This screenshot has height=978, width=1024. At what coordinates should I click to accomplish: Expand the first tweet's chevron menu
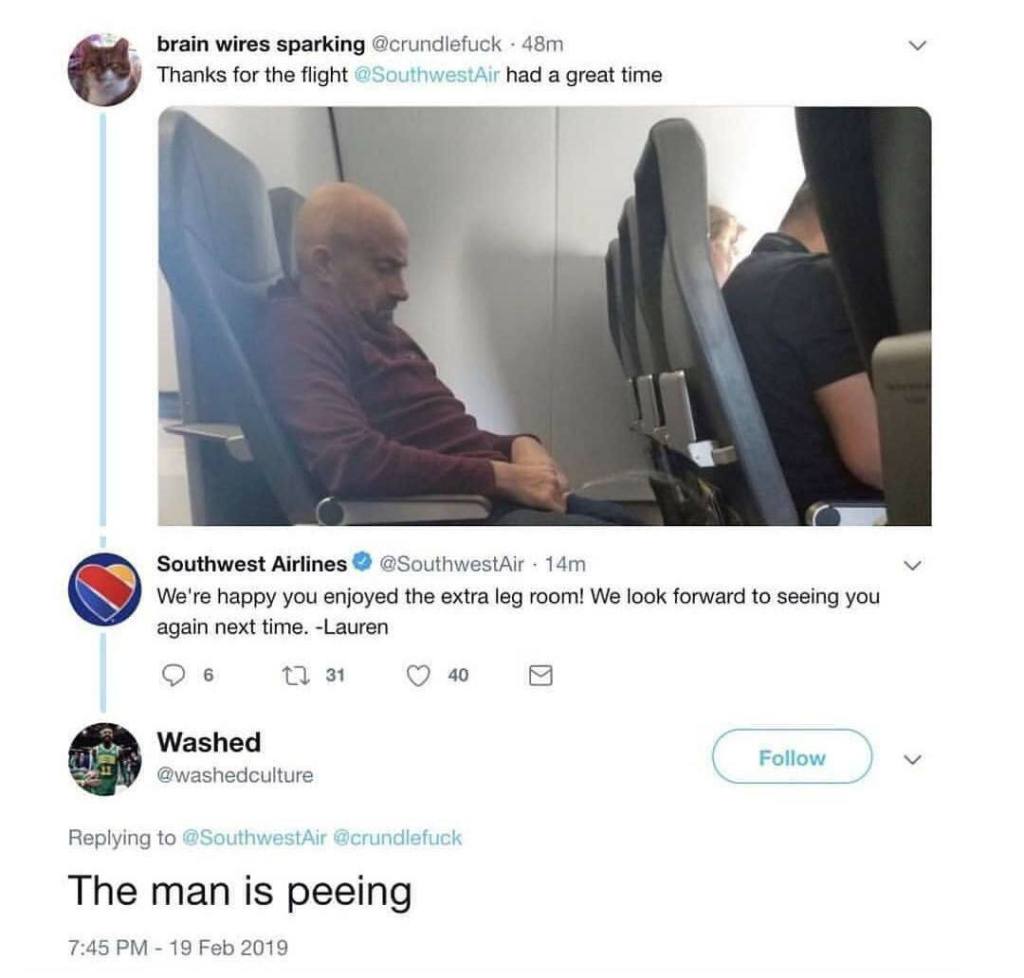(918, 46)
